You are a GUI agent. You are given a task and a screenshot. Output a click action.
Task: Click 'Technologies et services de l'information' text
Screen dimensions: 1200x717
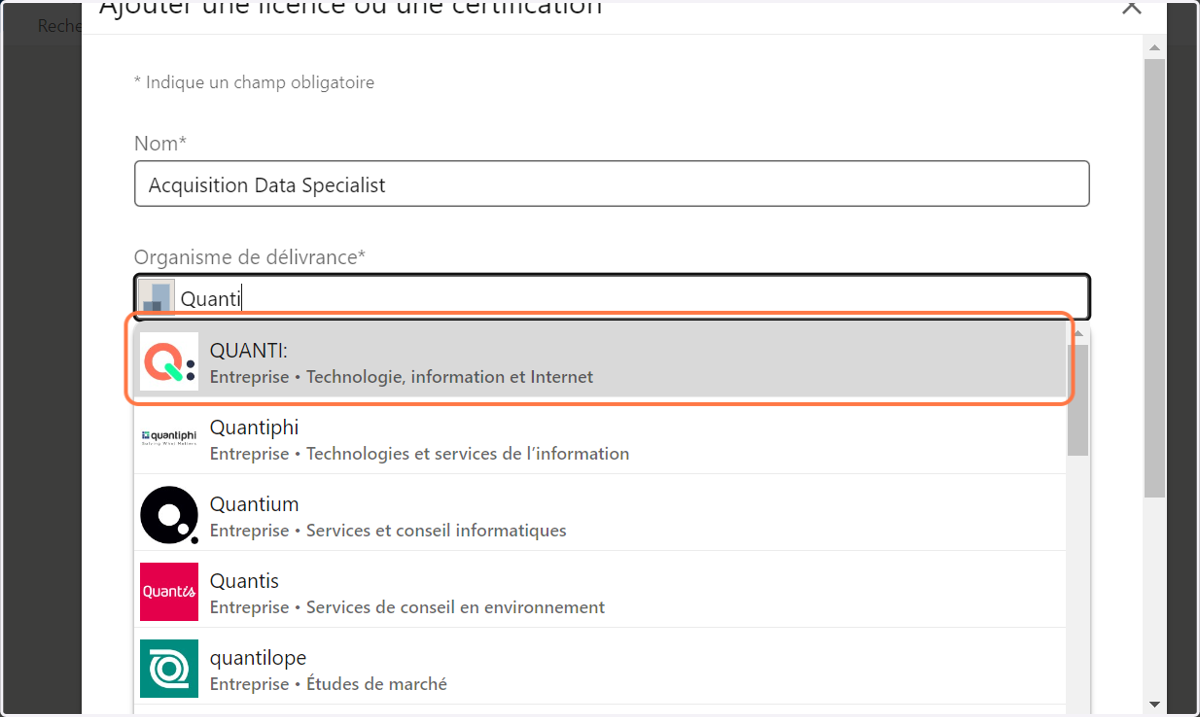(x=468, y=453)
